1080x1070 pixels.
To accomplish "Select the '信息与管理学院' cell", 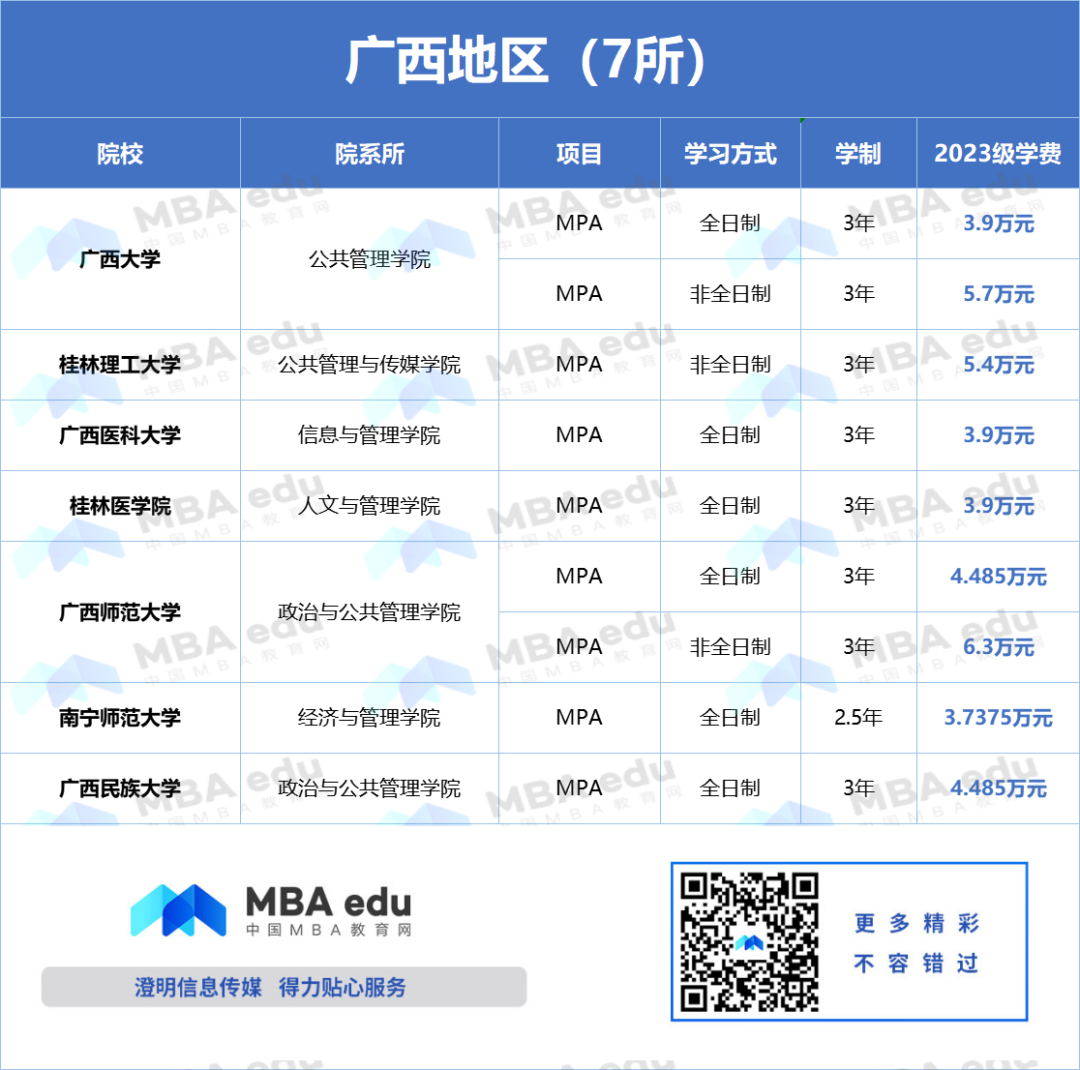I will point(369,435).
